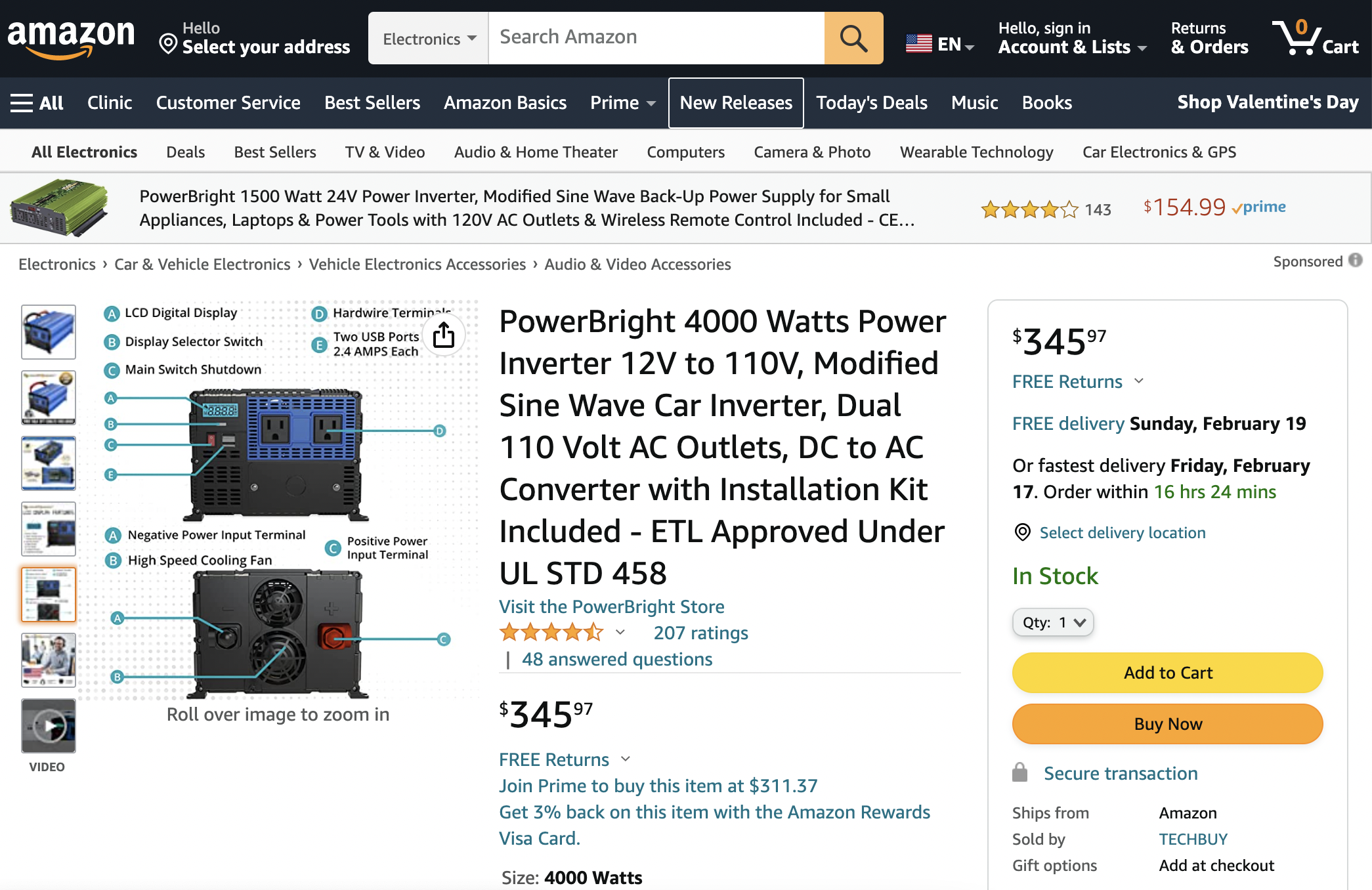Open the All hamburger menu
The height and width of the screenshot is (890, 1372).
[x=37, y=103]
